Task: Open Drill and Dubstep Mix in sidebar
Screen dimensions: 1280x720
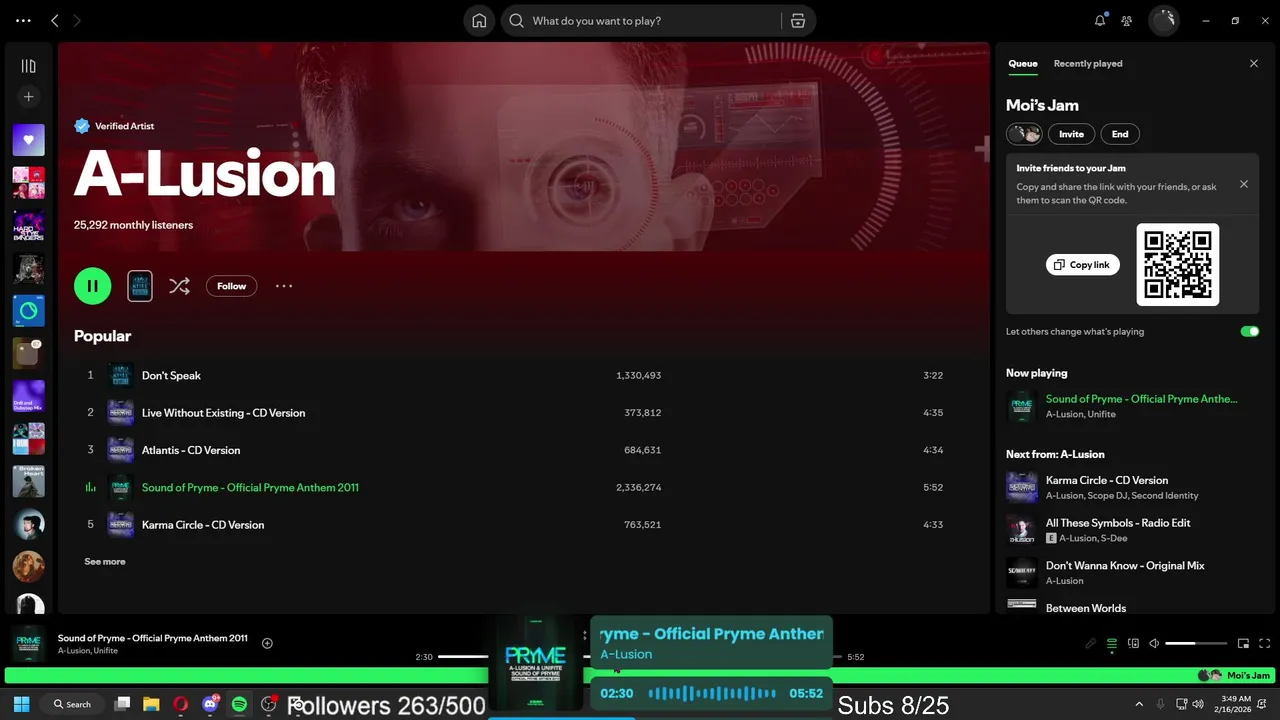Action: coord(28,397)
